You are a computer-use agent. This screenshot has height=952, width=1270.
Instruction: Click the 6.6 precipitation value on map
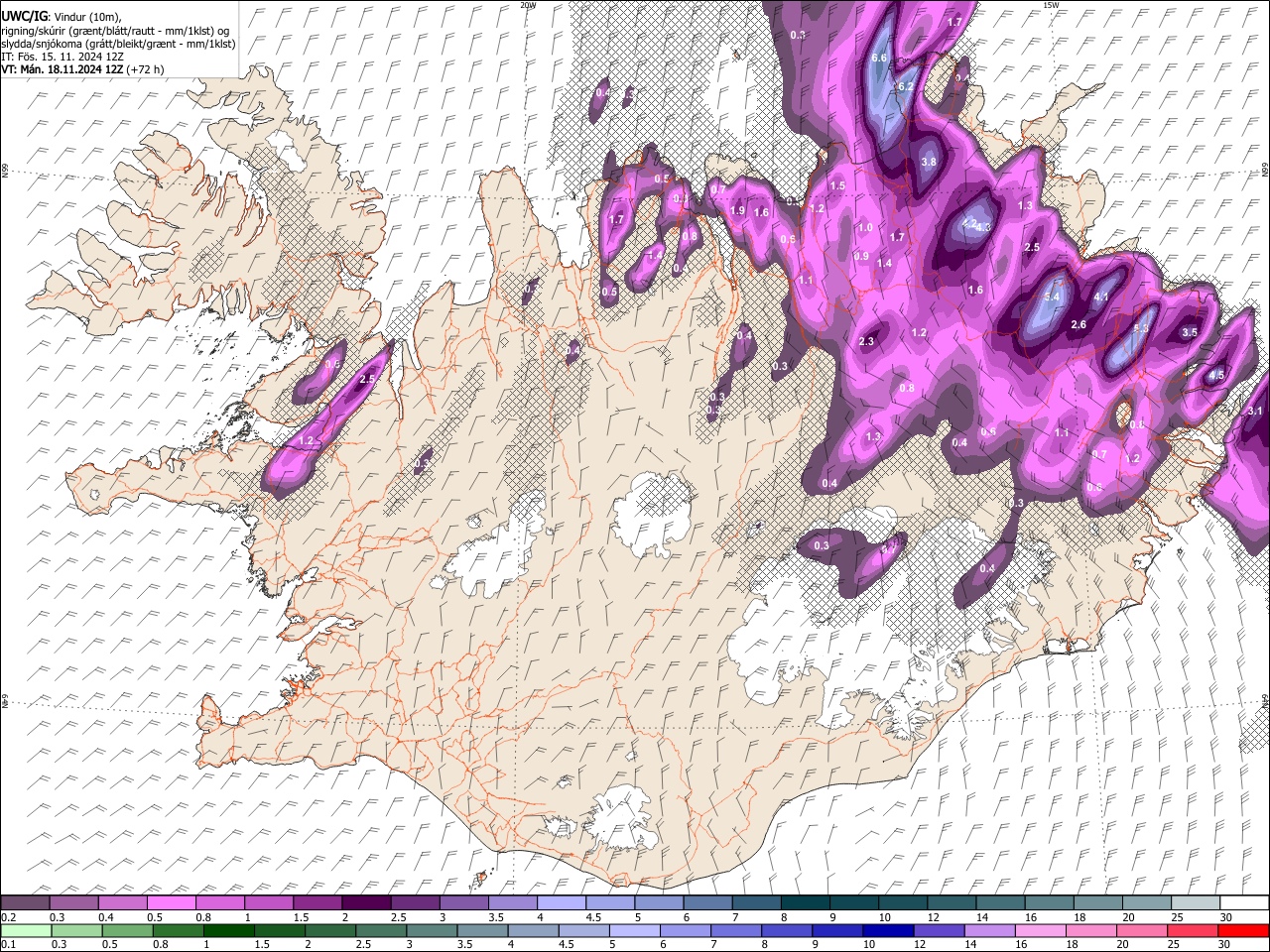[x=879, y=59]
